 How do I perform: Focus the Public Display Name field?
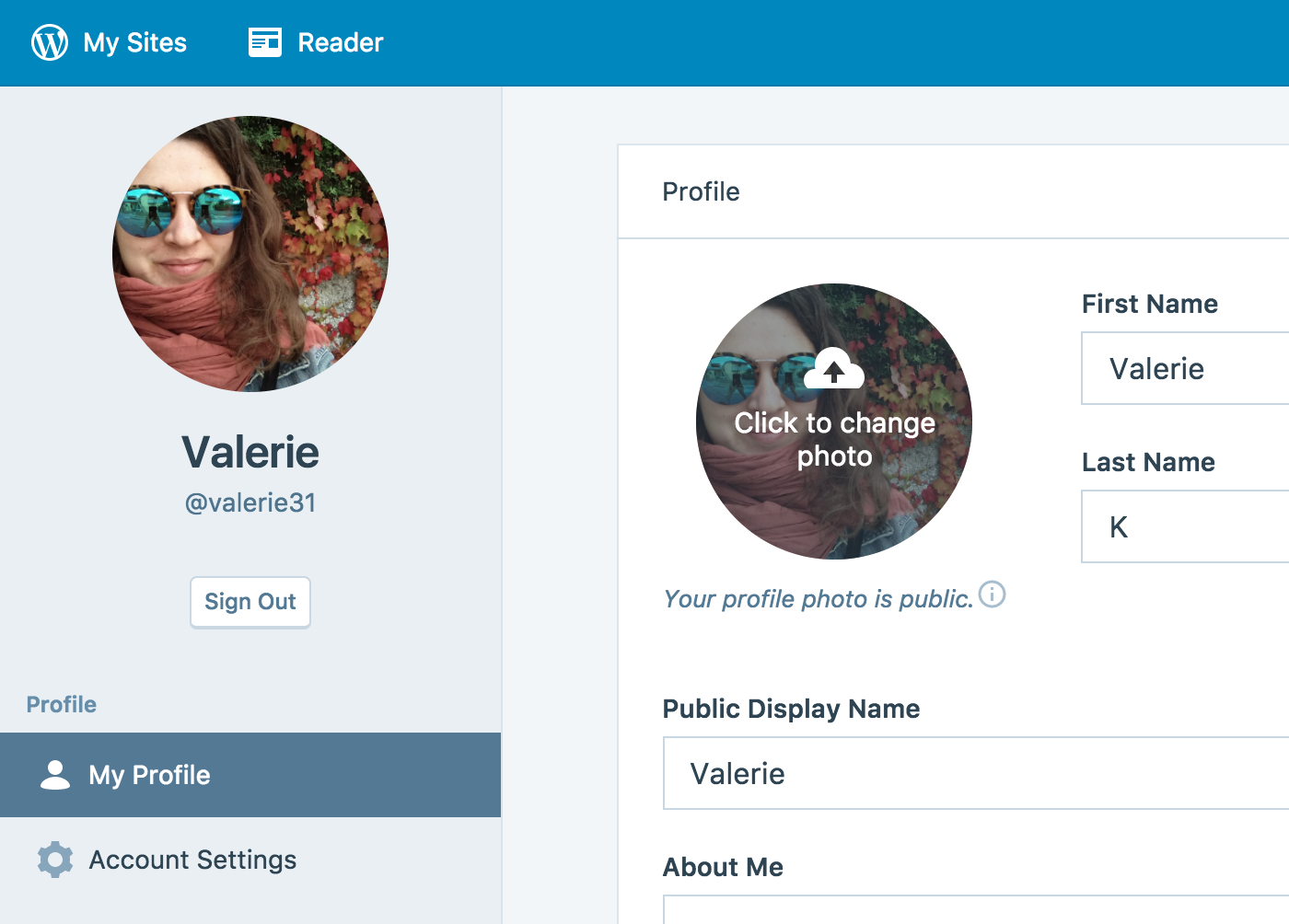tap(976, 773)
